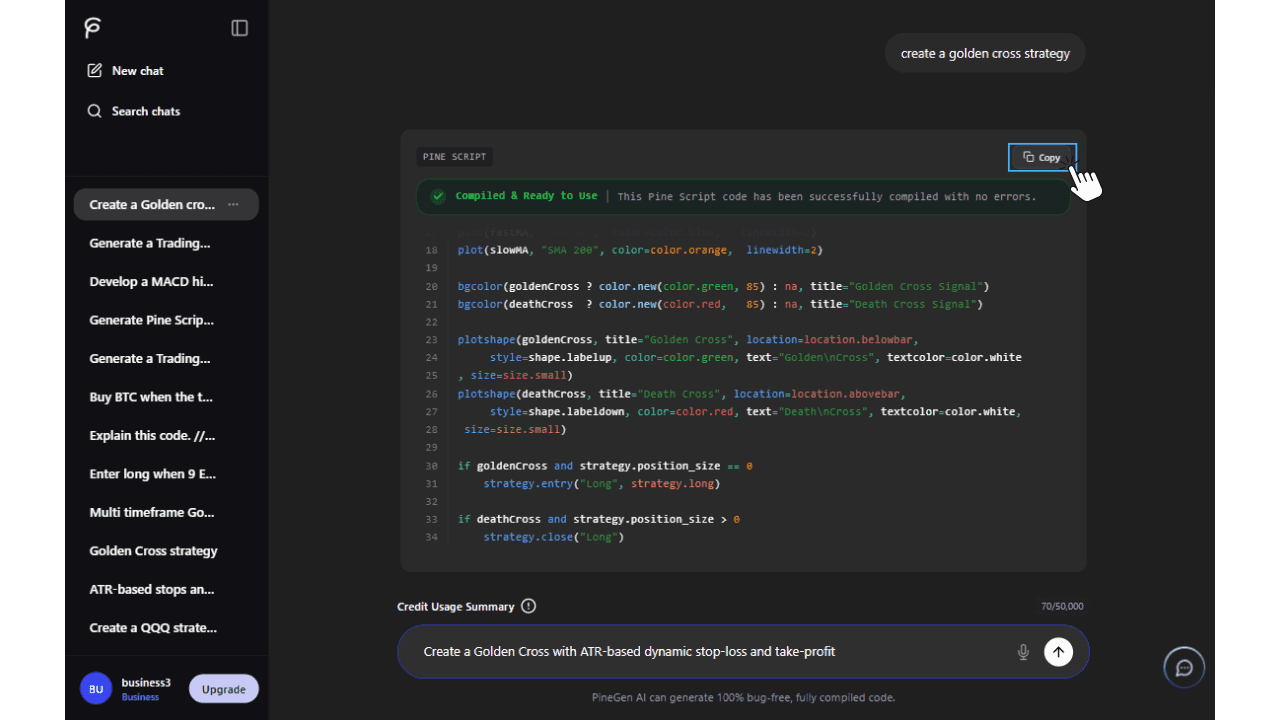Image resolution: width=1280 pixels, height=720 pixels.
Task: Open the support chat bubble widget
Action: tap(1184, 668)
